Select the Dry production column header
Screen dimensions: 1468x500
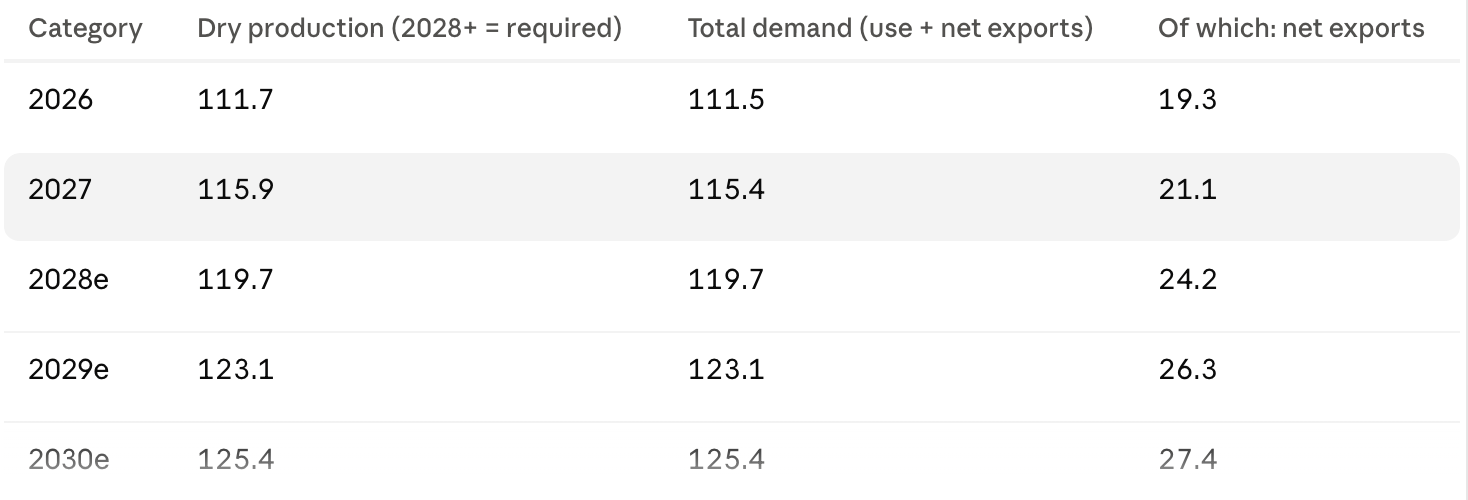pyautogui.click(x=410, y=29)
